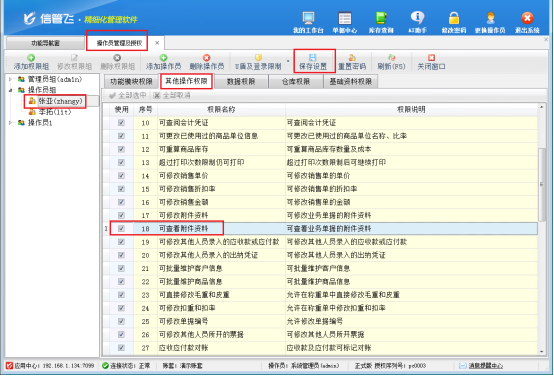Click 保存设置 toolbar button
This screenshot has height=376, width=554.
313,61
